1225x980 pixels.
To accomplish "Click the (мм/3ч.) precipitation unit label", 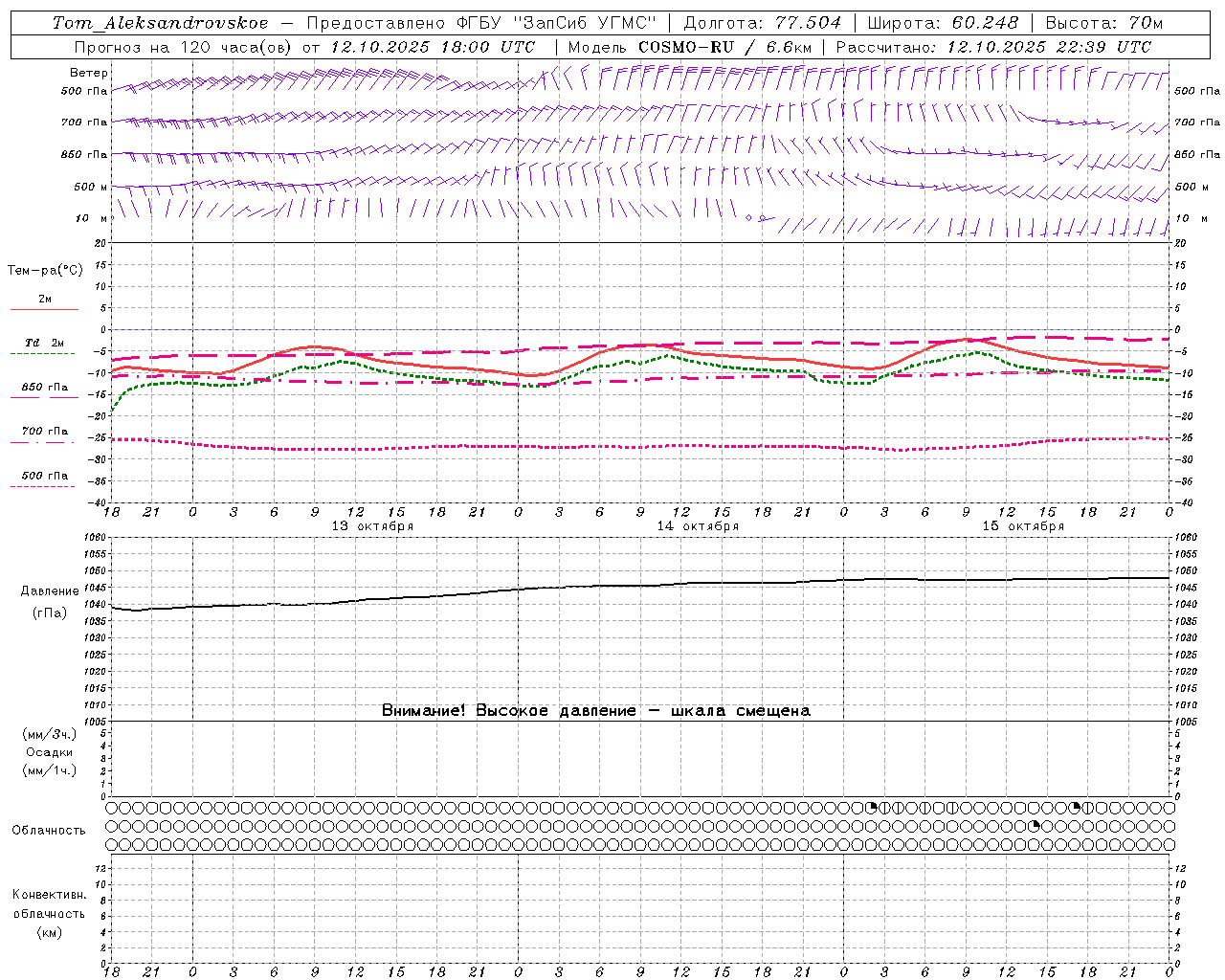I will click(x=50, y=734).
